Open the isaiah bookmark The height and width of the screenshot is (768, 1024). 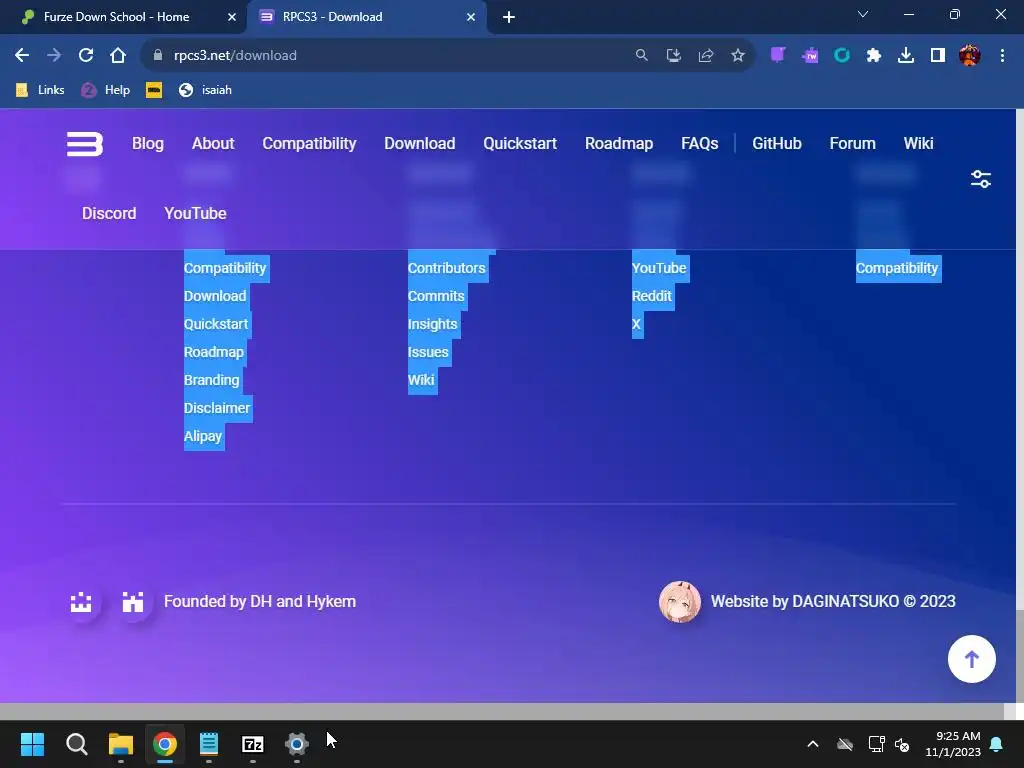[205, 90]
